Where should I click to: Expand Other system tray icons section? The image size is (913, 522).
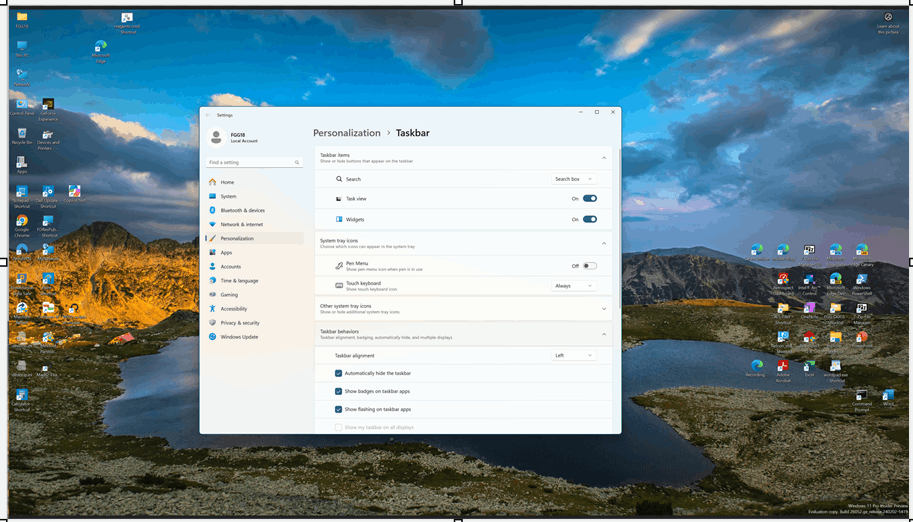pyautogui.click(x=604, y=309)
